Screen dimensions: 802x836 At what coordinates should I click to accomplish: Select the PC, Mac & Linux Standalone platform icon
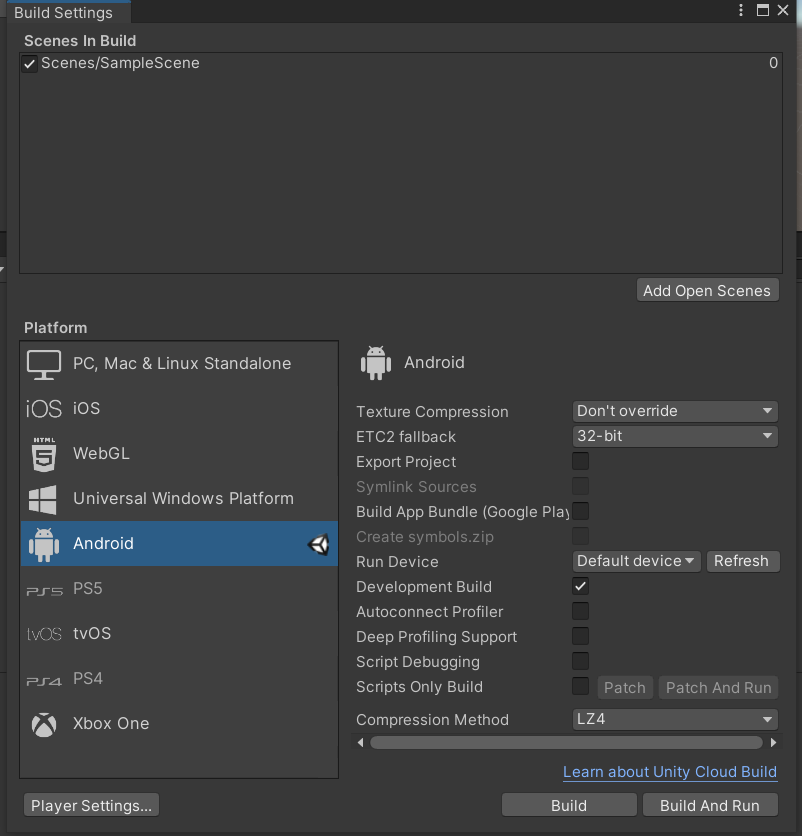click(x=43, y=364)
